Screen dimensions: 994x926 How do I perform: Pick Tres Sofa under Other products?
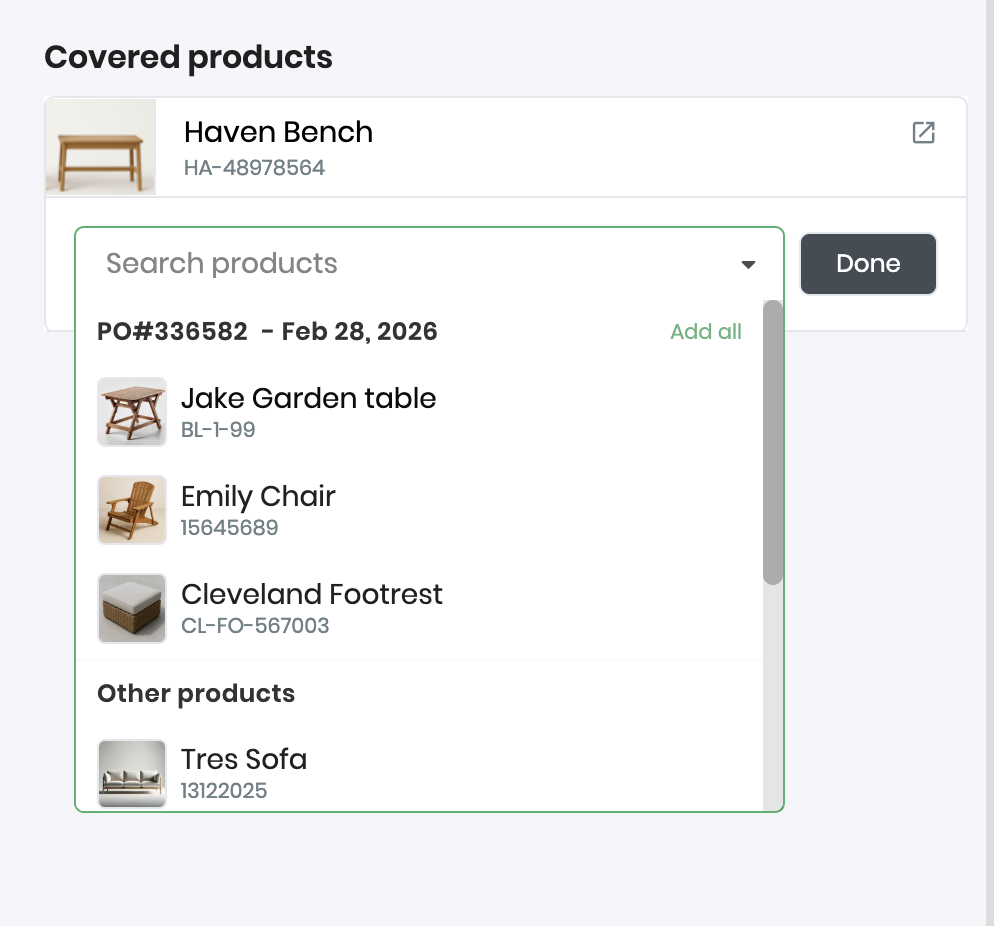click(x=244, y=760)
